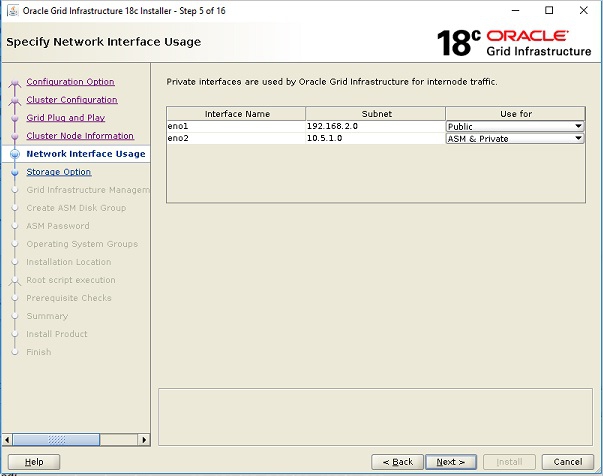The width and height of the screenshot is (603, 476).
Task: Click the sidebar scrollbar right arrow
Action: (144, 439)
